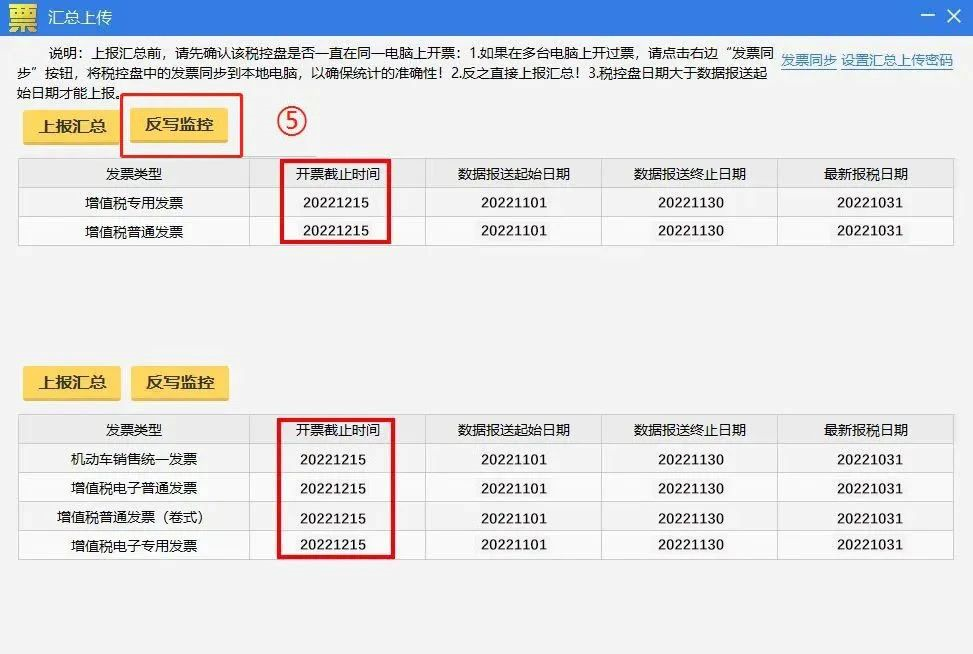Select the 增值税电子普通发票 row

pos(134,489)
